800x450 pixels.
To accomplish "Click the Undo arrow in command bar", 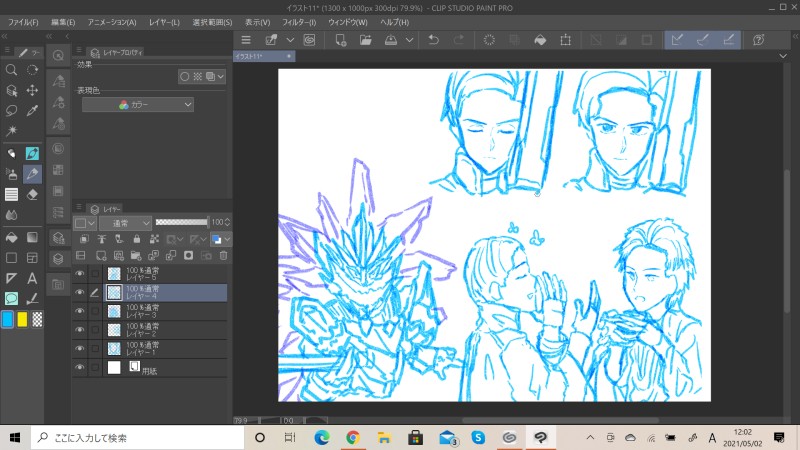I will pyautogui.click(x=434, y=40).
